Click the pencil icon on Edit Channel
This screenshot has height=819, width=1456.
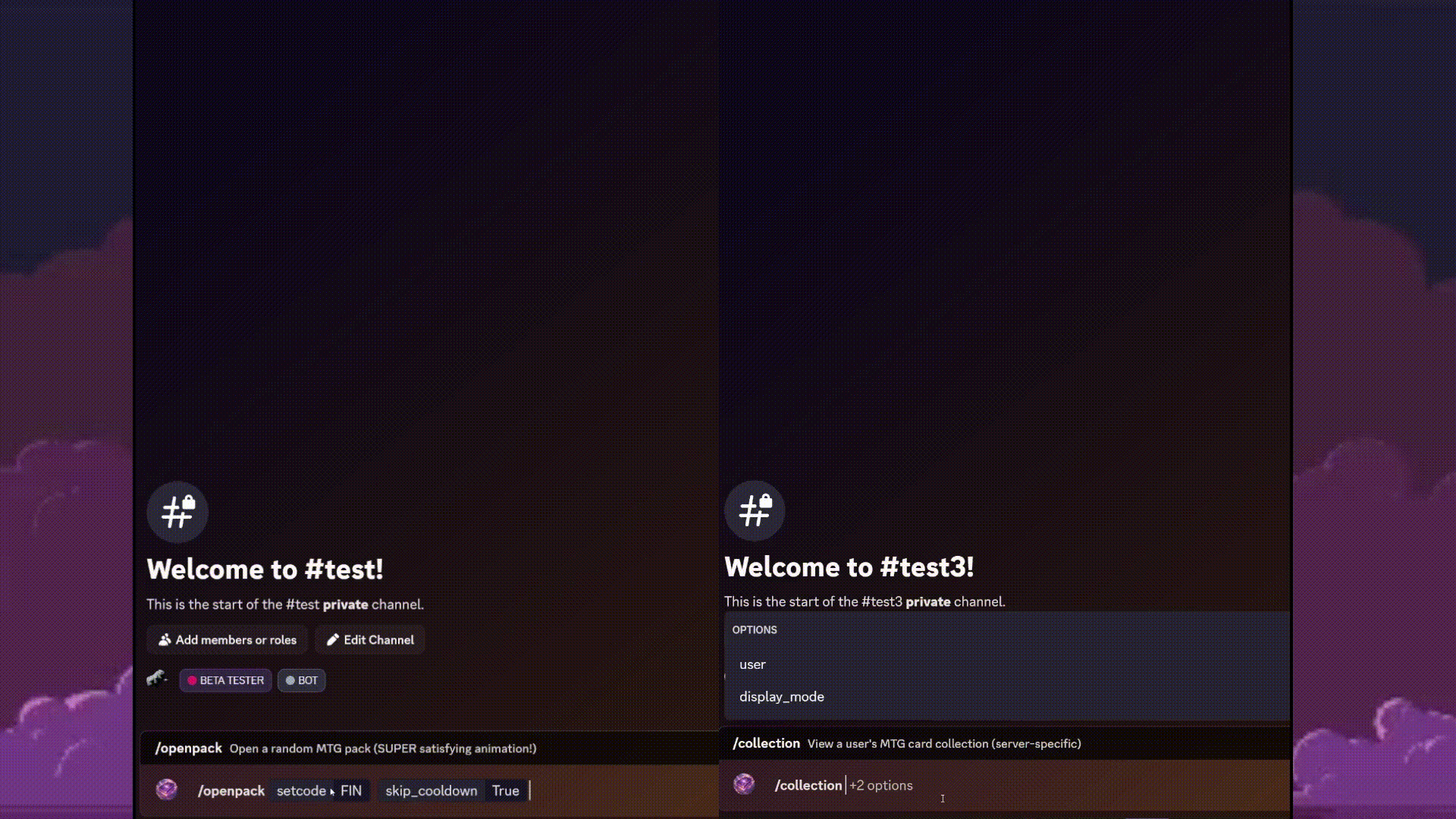point(332,640)
